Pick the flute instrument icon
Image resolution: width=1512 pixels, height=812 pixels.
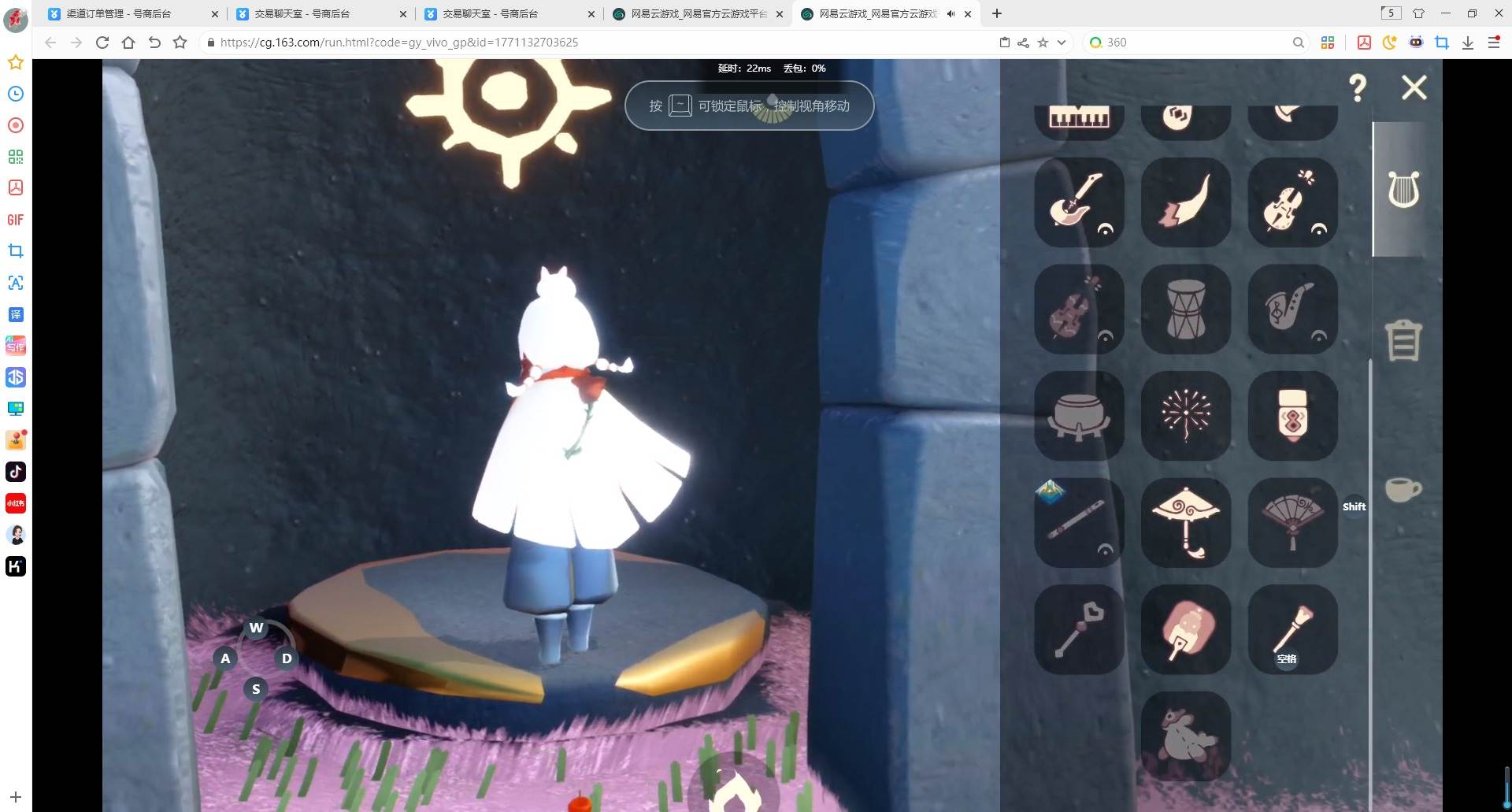pos(1078,522)
